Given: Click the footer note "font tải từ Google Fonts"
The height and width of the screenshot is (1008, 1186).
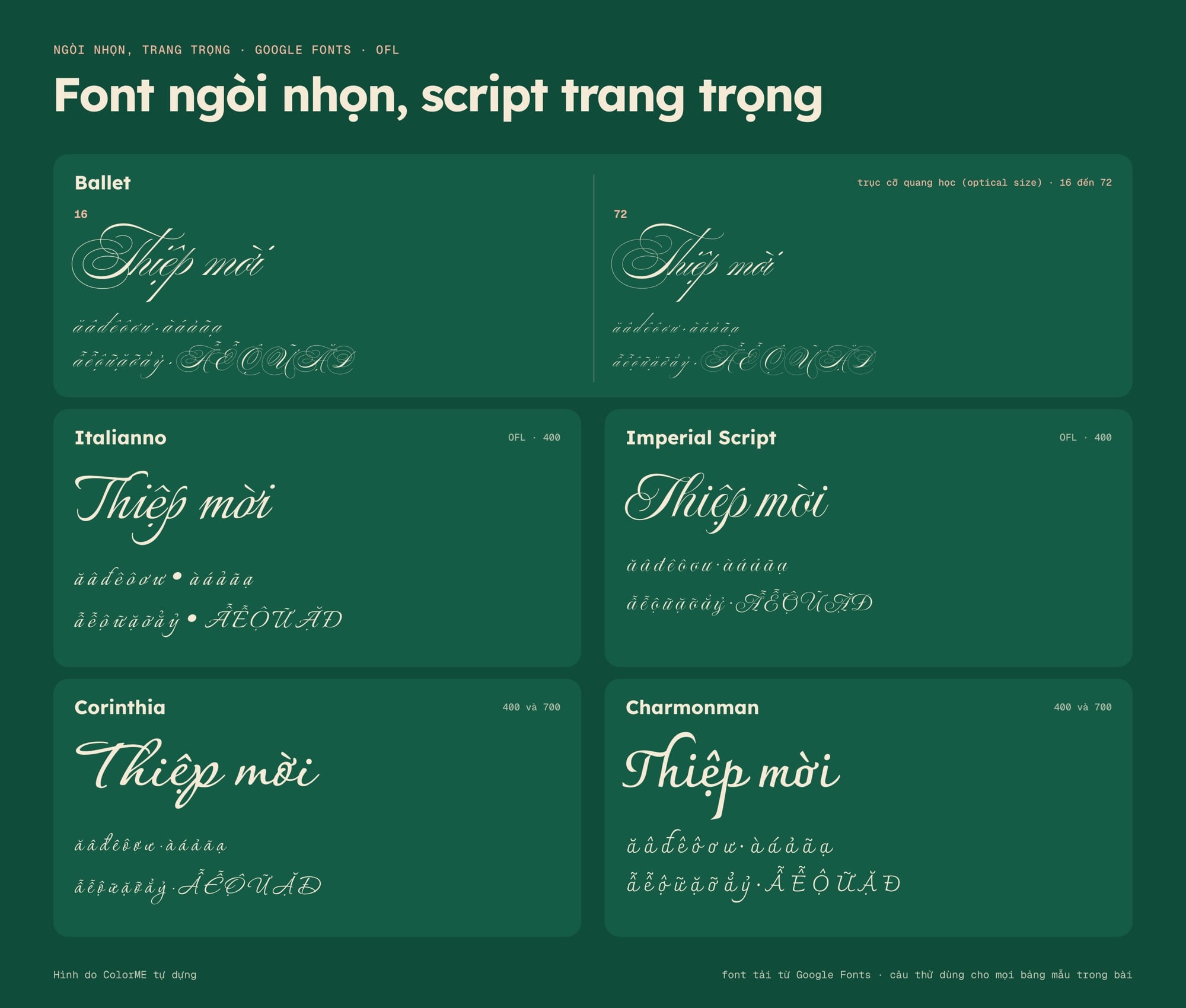Looking at the screenshot, I should point(796,975).
